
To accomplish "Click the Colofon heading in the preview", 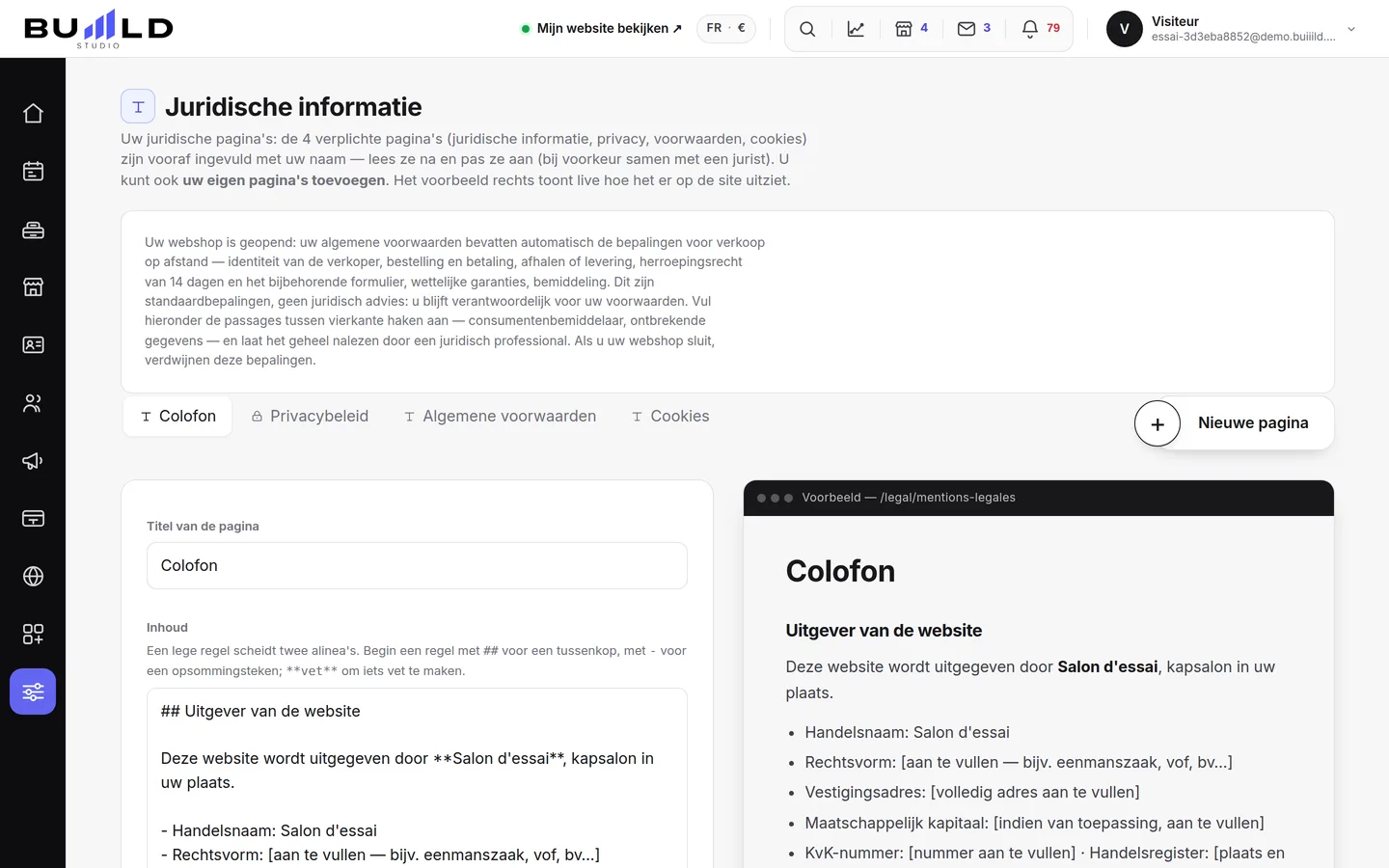I will (840, 571).
